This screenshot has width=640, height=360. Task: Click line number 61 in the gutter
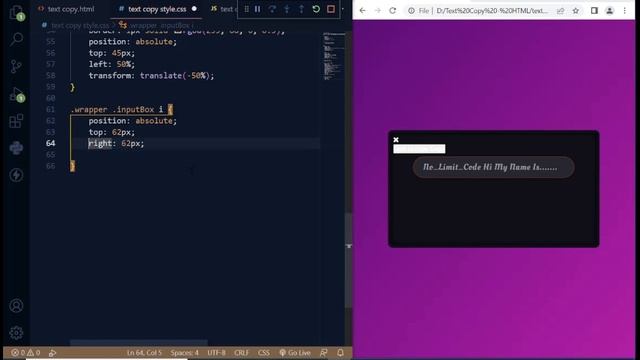(50, 109)
